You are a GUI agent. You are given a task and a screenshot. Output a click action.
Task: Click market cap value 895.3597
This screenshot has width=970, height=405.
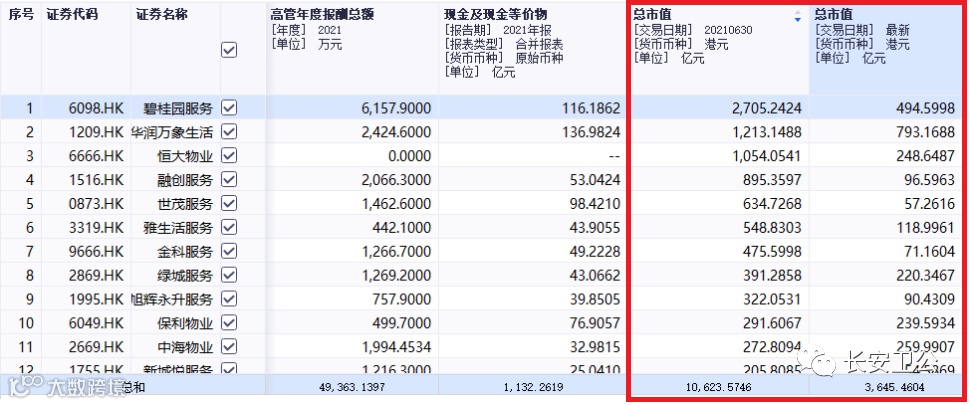[771, 181]
